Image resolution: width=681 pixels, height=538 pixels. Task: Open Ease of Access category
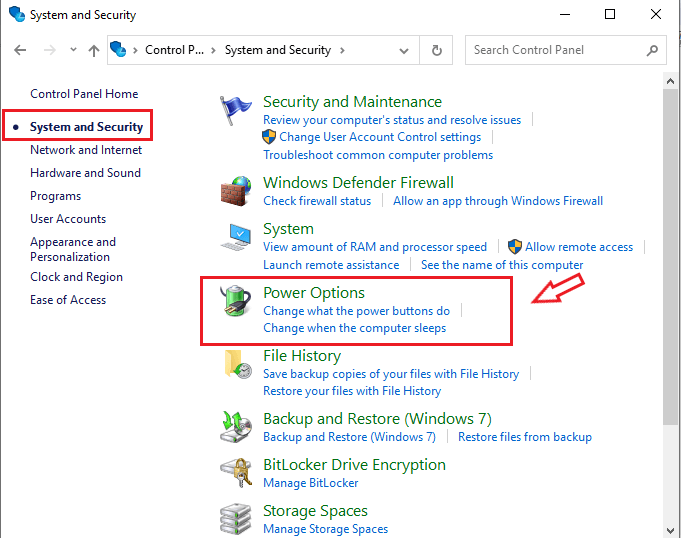(68, 300)
